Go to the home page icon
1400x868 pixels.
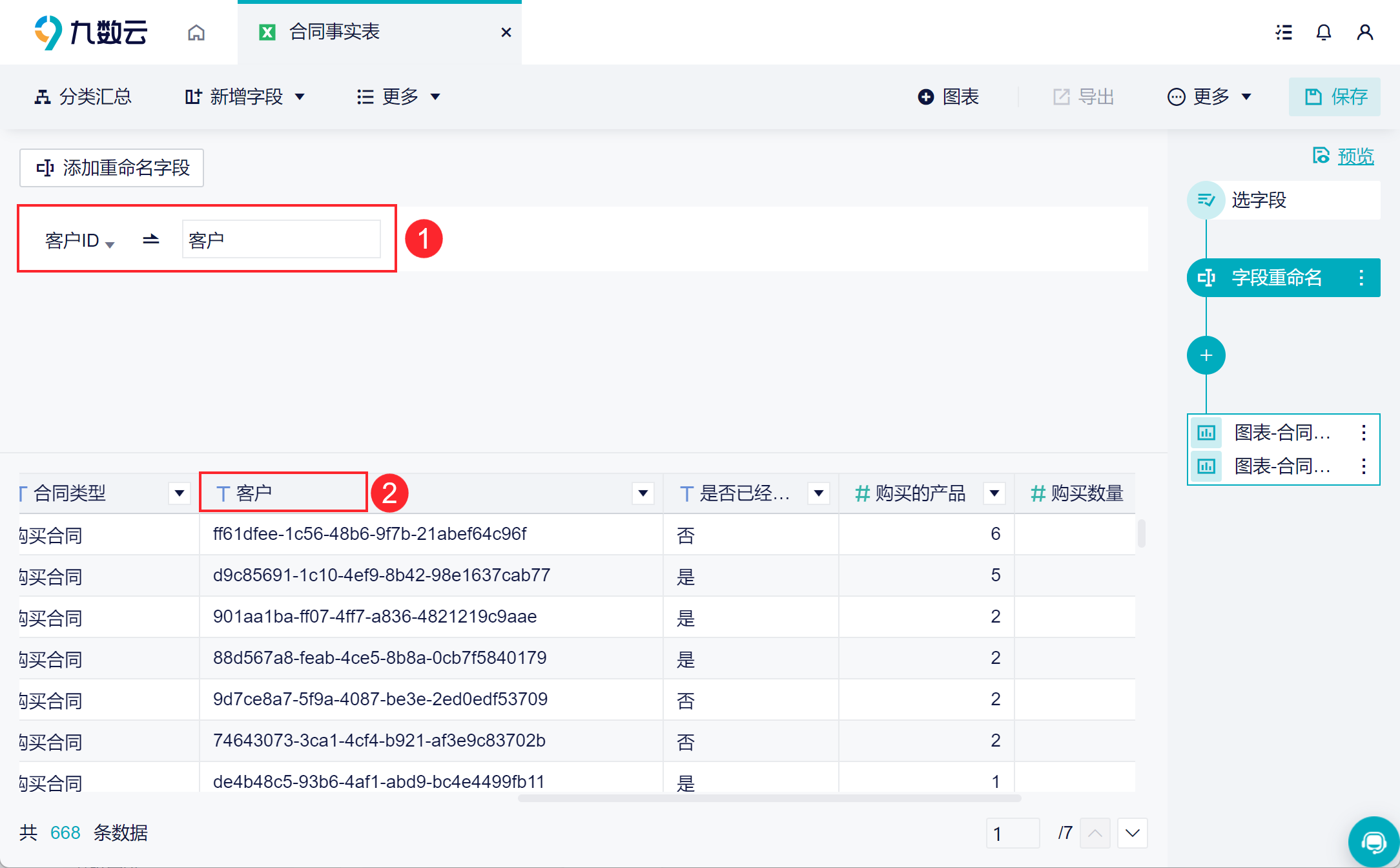click(196, 32)
